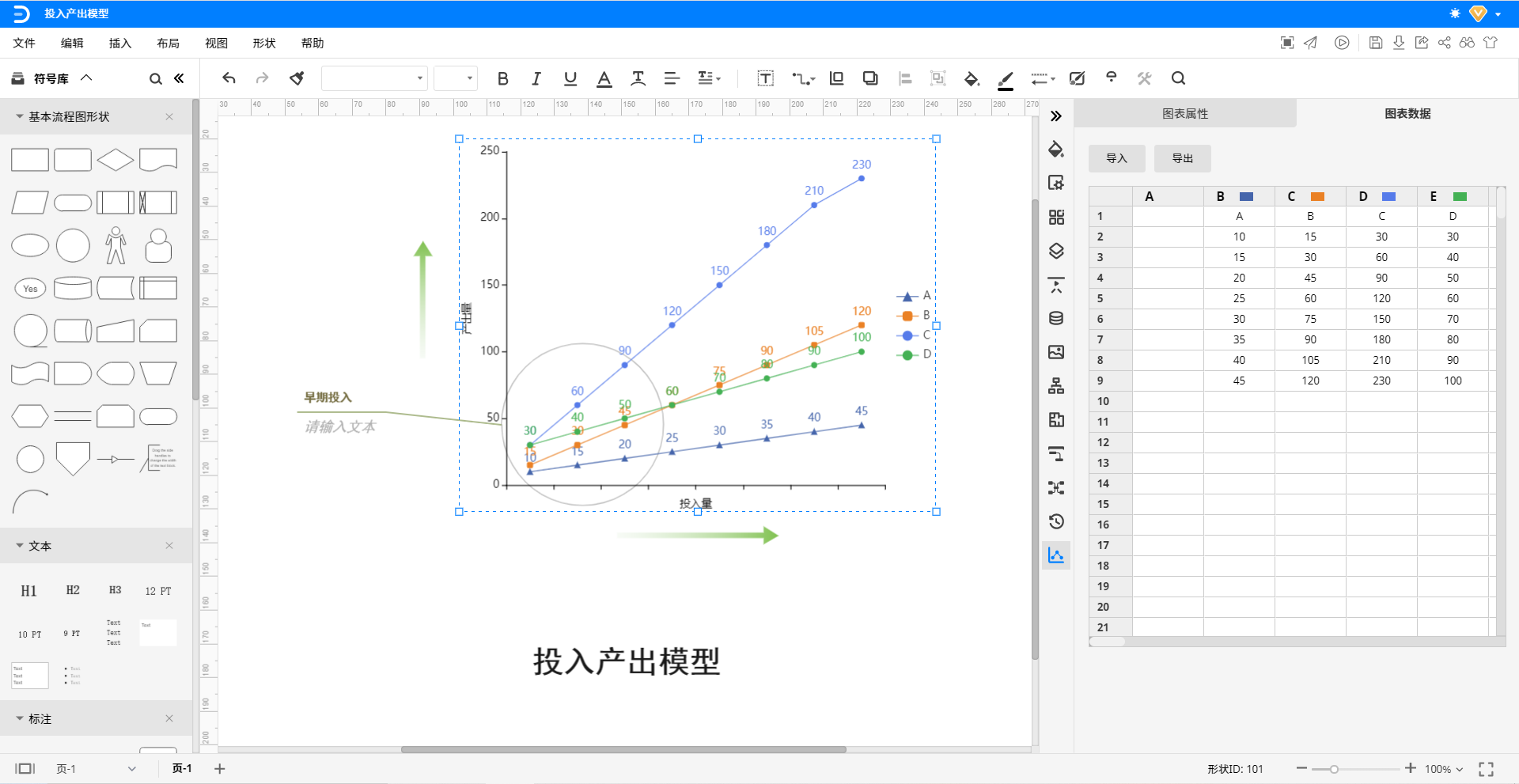1519x784 pixels.
Task: Select the Yes ellipse shape
Action: coord(30,288)
